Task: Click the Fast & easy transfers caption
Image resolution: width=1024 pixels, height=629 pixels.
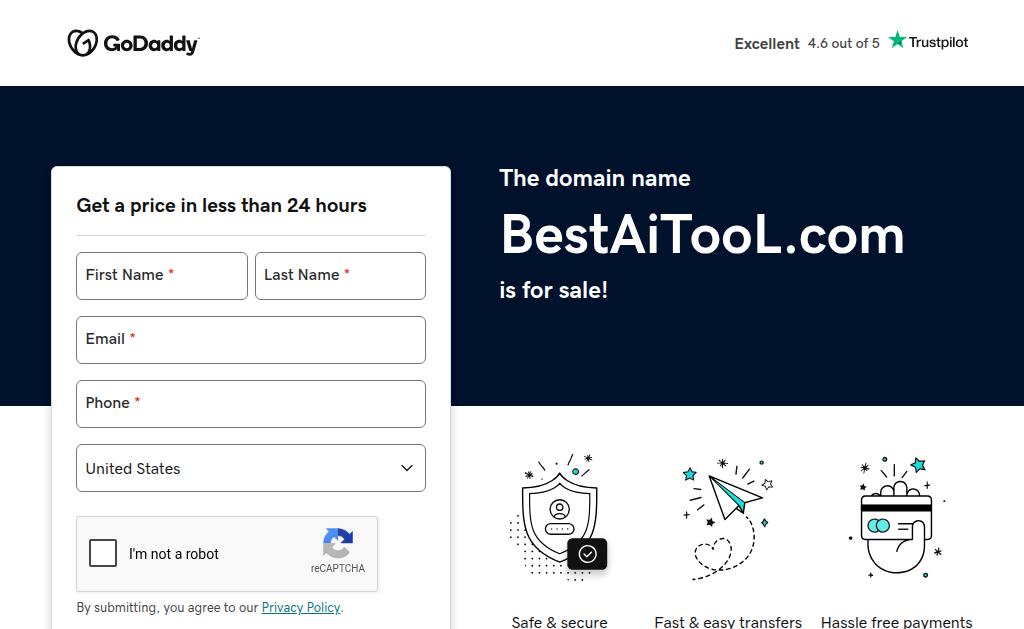Action: (728, 622)
